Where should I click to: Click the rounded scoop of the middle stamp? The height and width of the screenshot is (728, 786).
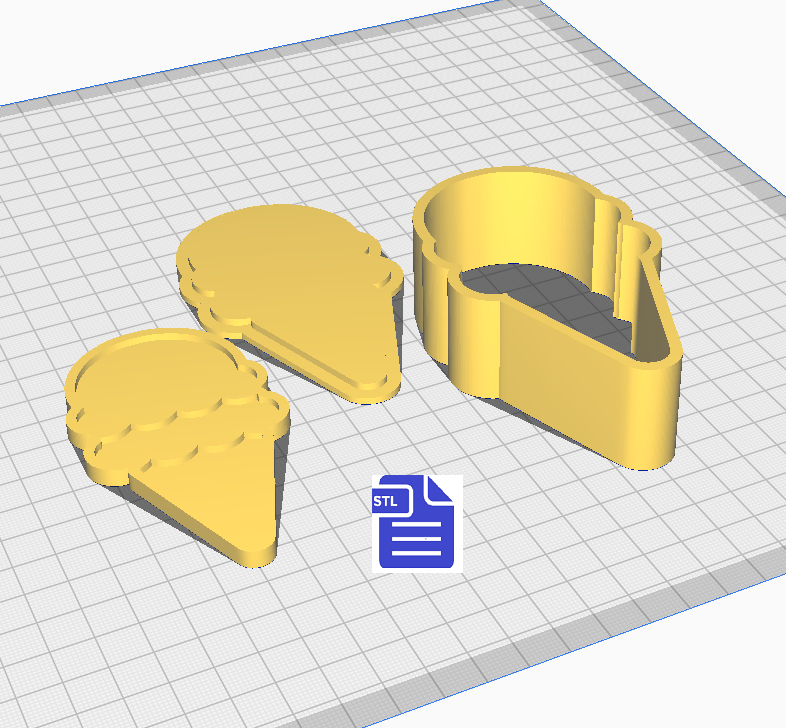pyautogui.click(x=270, y=240)
